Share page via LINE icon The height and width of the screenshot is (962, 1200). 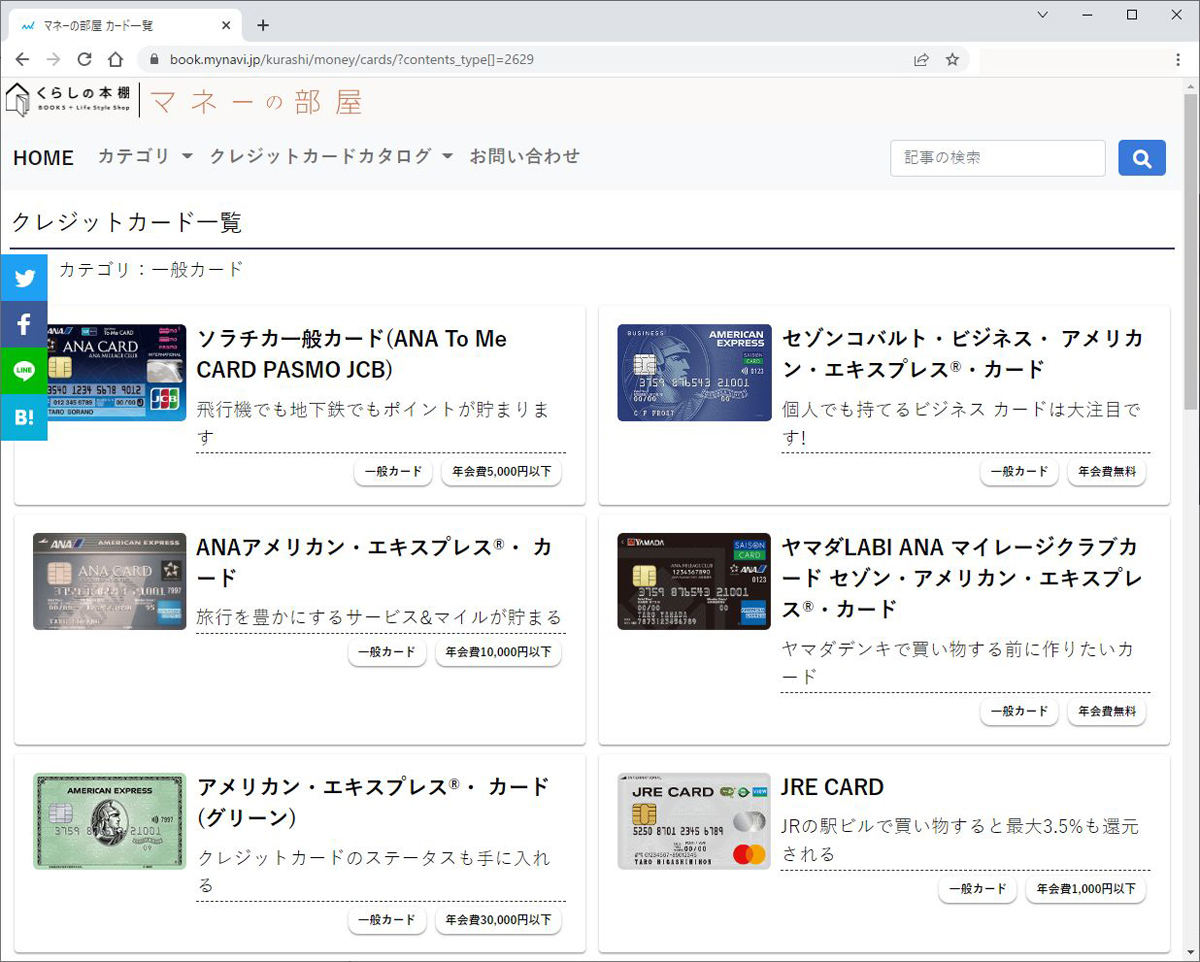(x=24, y=371)
